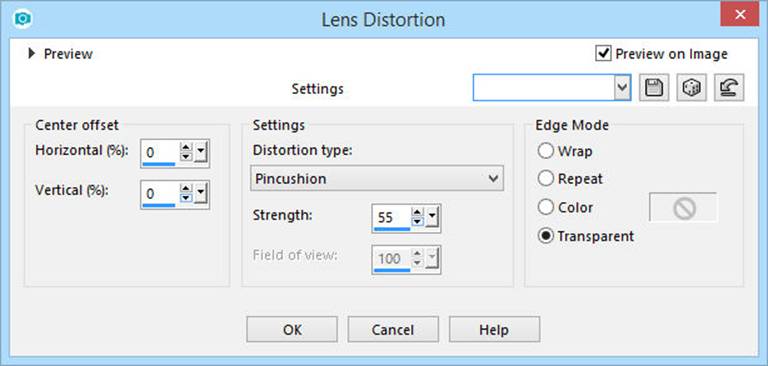Open the Horizontal offset slider popup arrow

[x=201, y=153]
